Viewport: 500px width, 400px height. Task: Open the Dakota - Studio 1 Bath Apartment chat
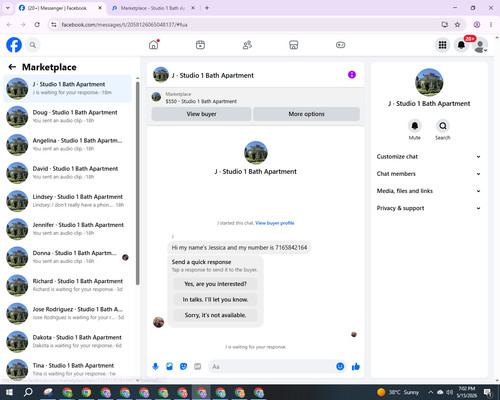coord(67,342)
